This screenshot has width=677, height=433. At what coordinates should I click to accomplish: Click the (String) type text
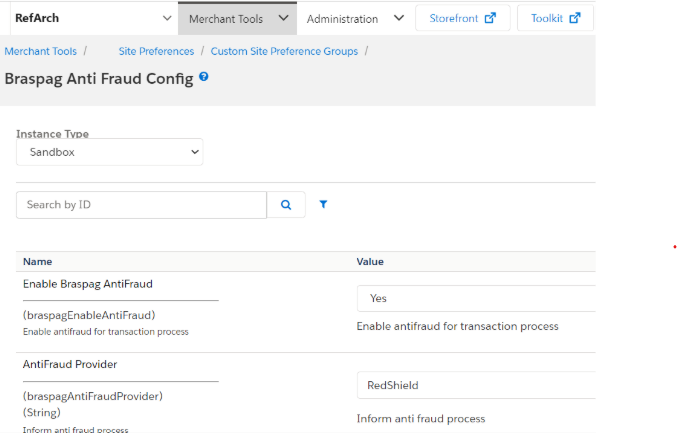tap(42, 412)
